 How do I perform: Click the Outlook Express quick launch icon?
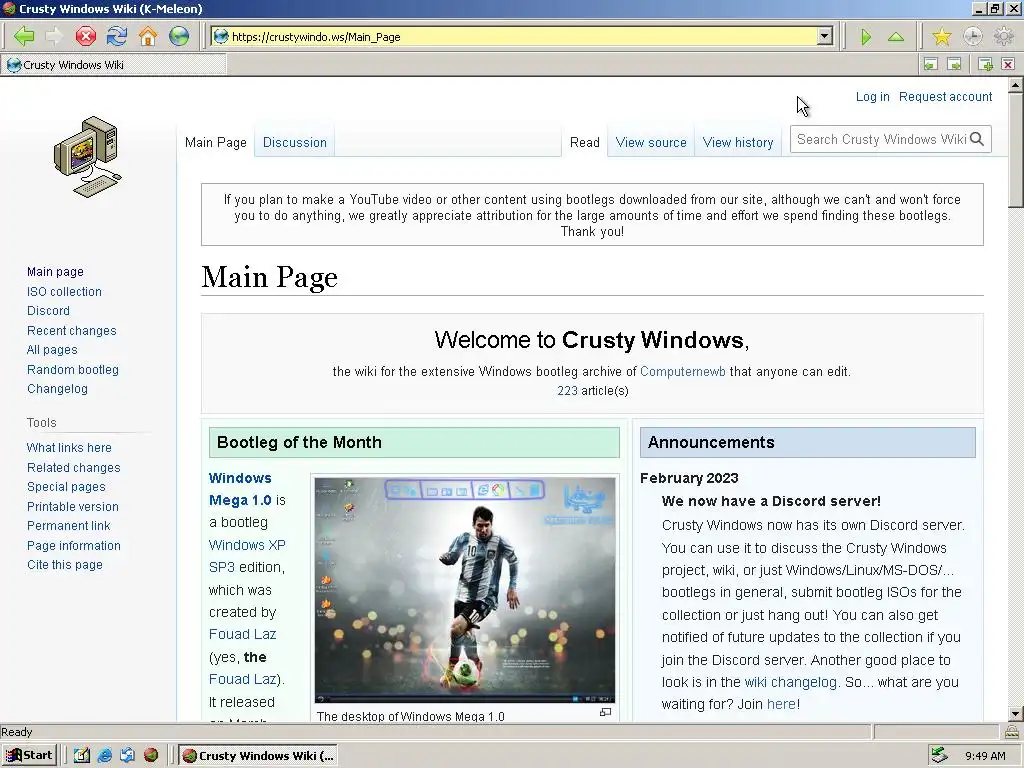(128, 756)
